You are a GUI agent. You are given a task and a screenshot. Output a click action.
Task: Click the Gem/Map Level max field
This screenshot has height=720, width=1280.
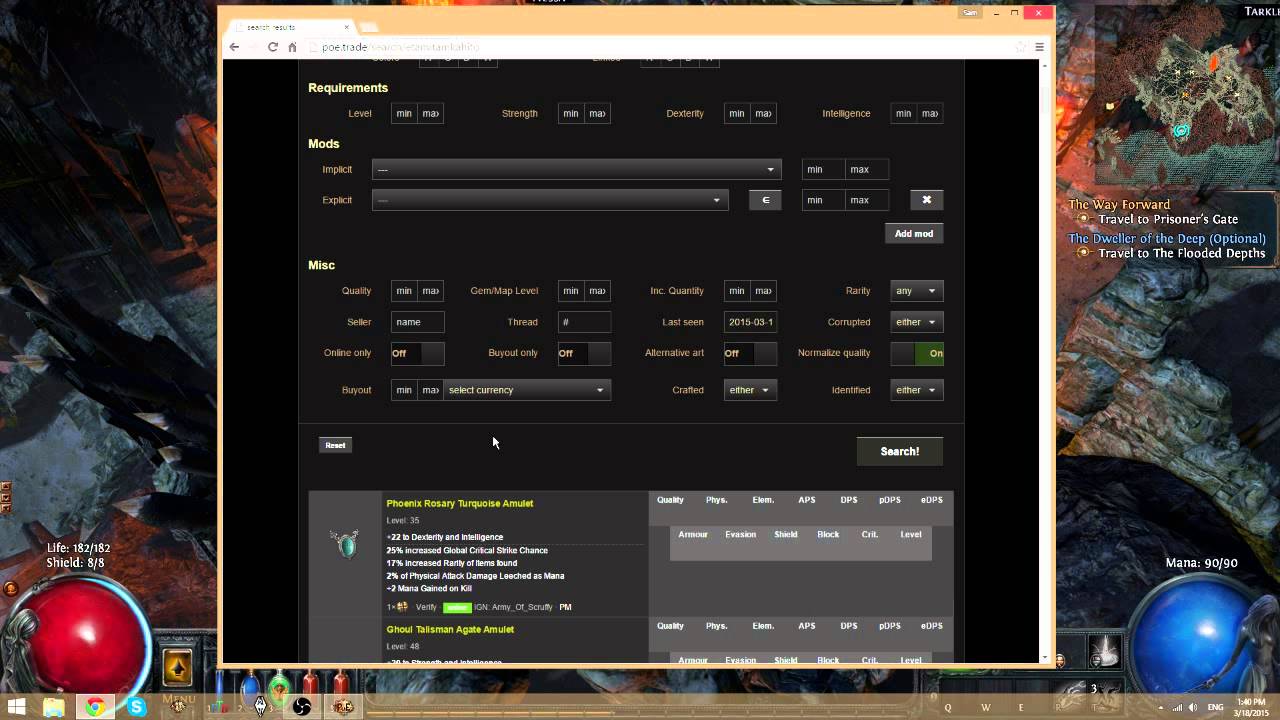[597, 291]
